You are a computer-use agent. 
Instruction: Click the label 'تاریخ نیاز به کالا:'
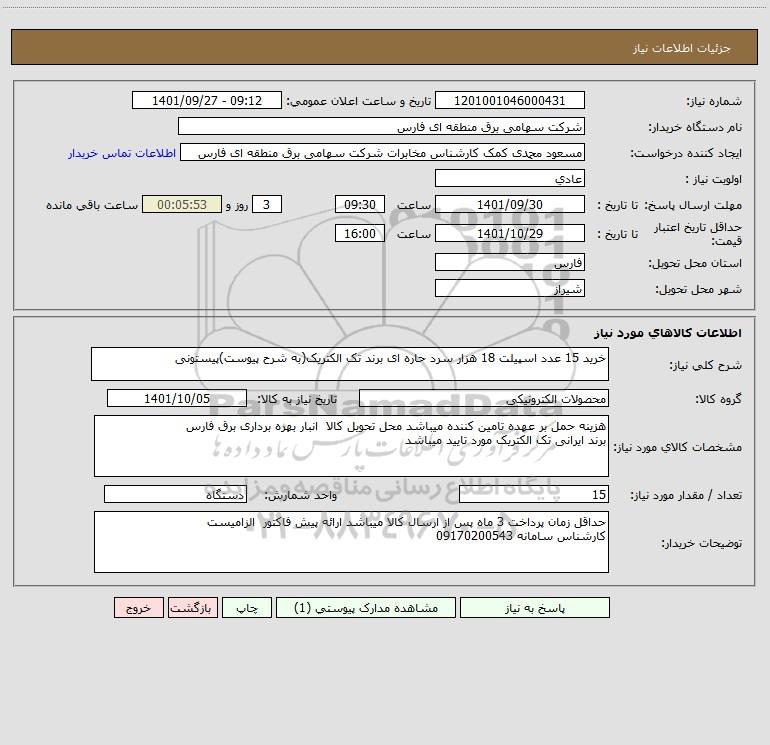[297, 399]
